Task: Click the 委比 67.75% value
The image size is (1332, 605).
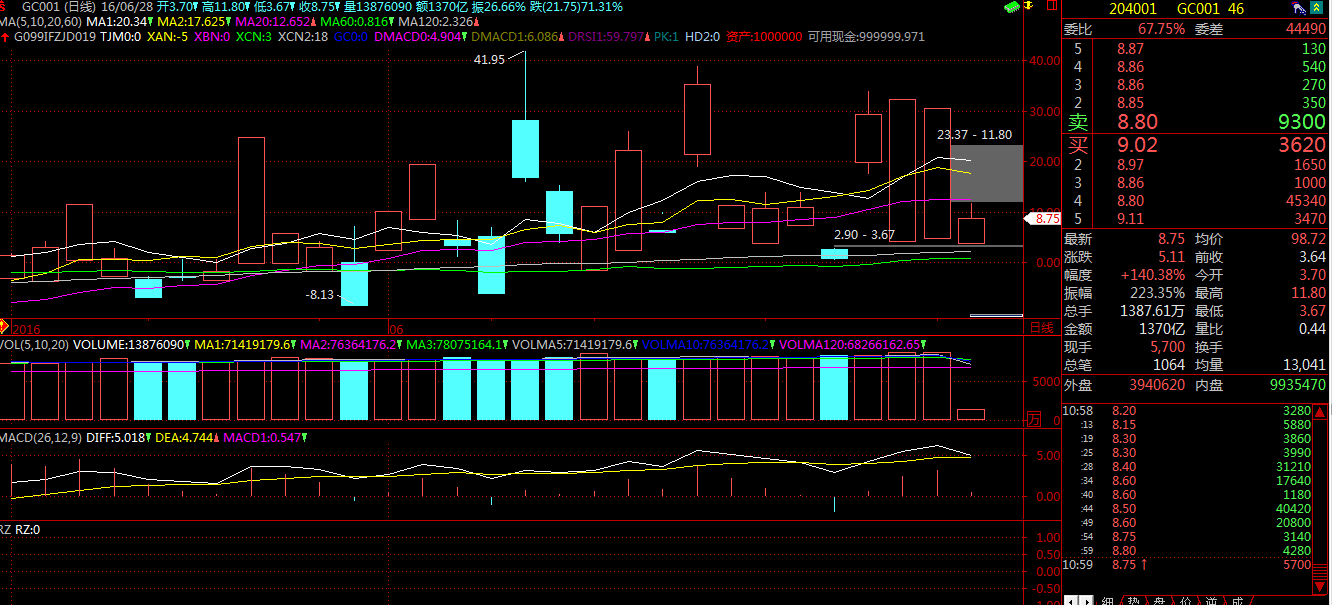Action: (x=1161, y=29)
